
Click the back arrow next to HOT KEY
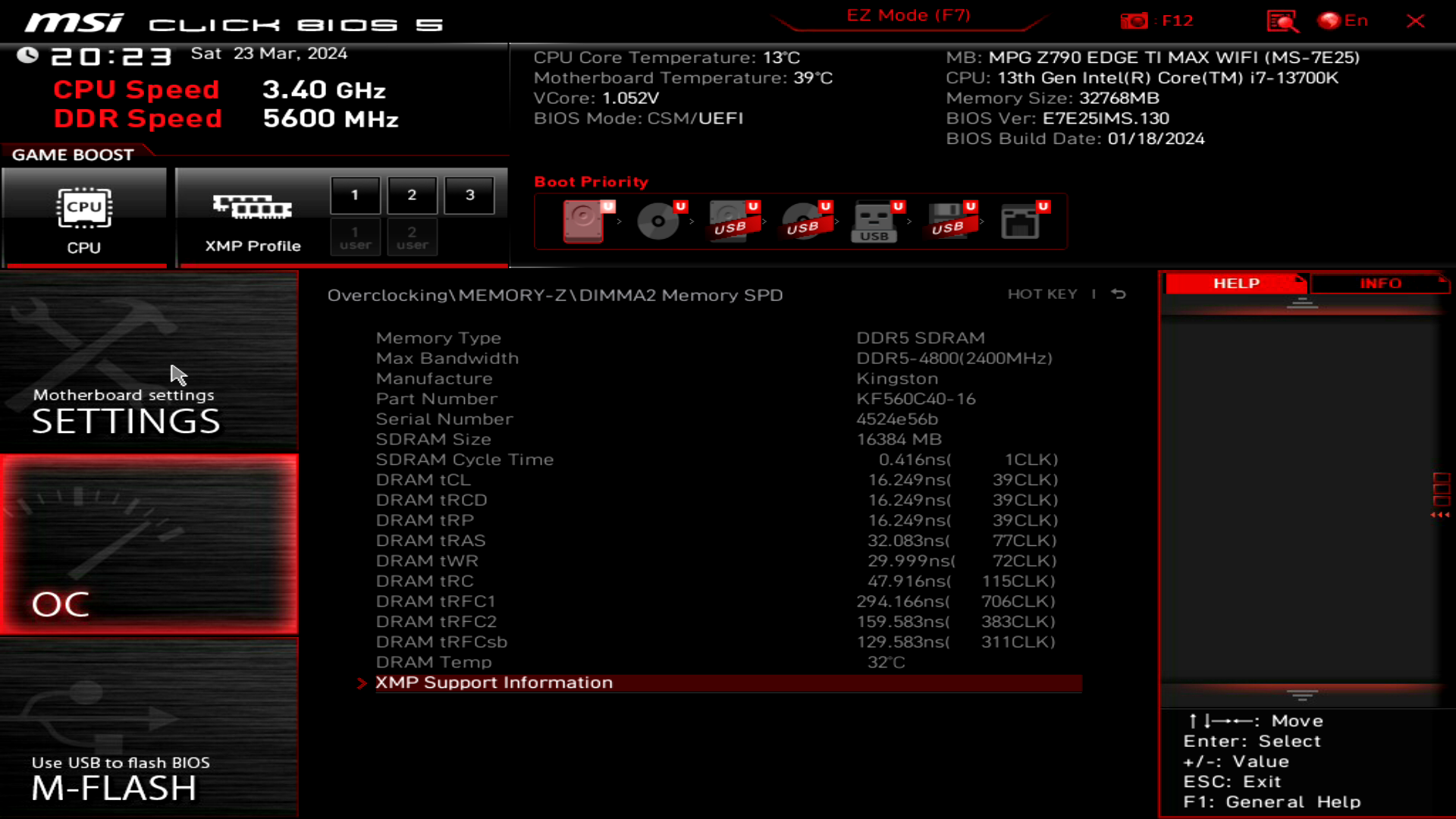[x=1119, y=294]
